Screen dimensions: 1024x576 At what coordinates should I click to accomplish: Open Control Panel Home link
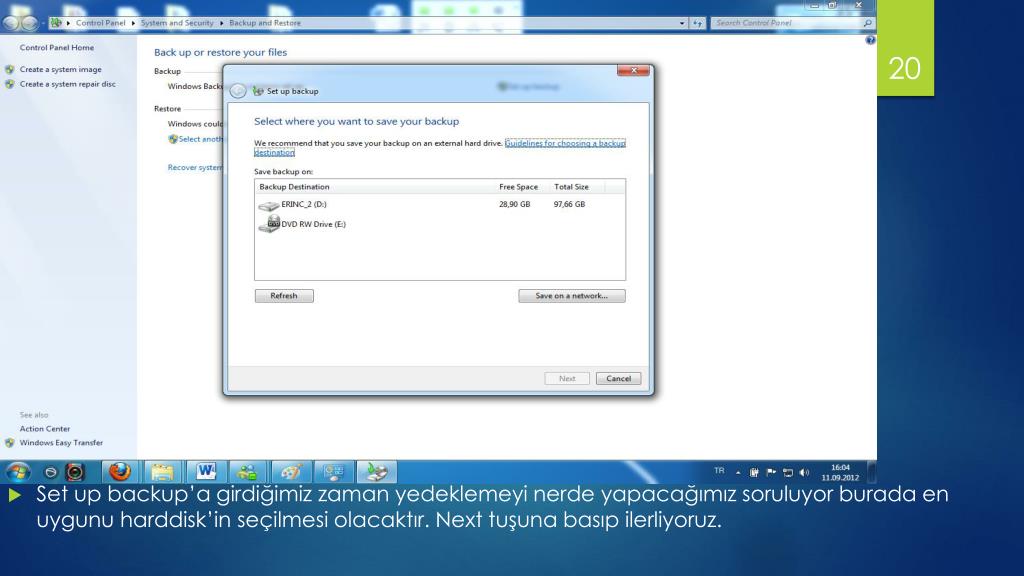point(57,48)
